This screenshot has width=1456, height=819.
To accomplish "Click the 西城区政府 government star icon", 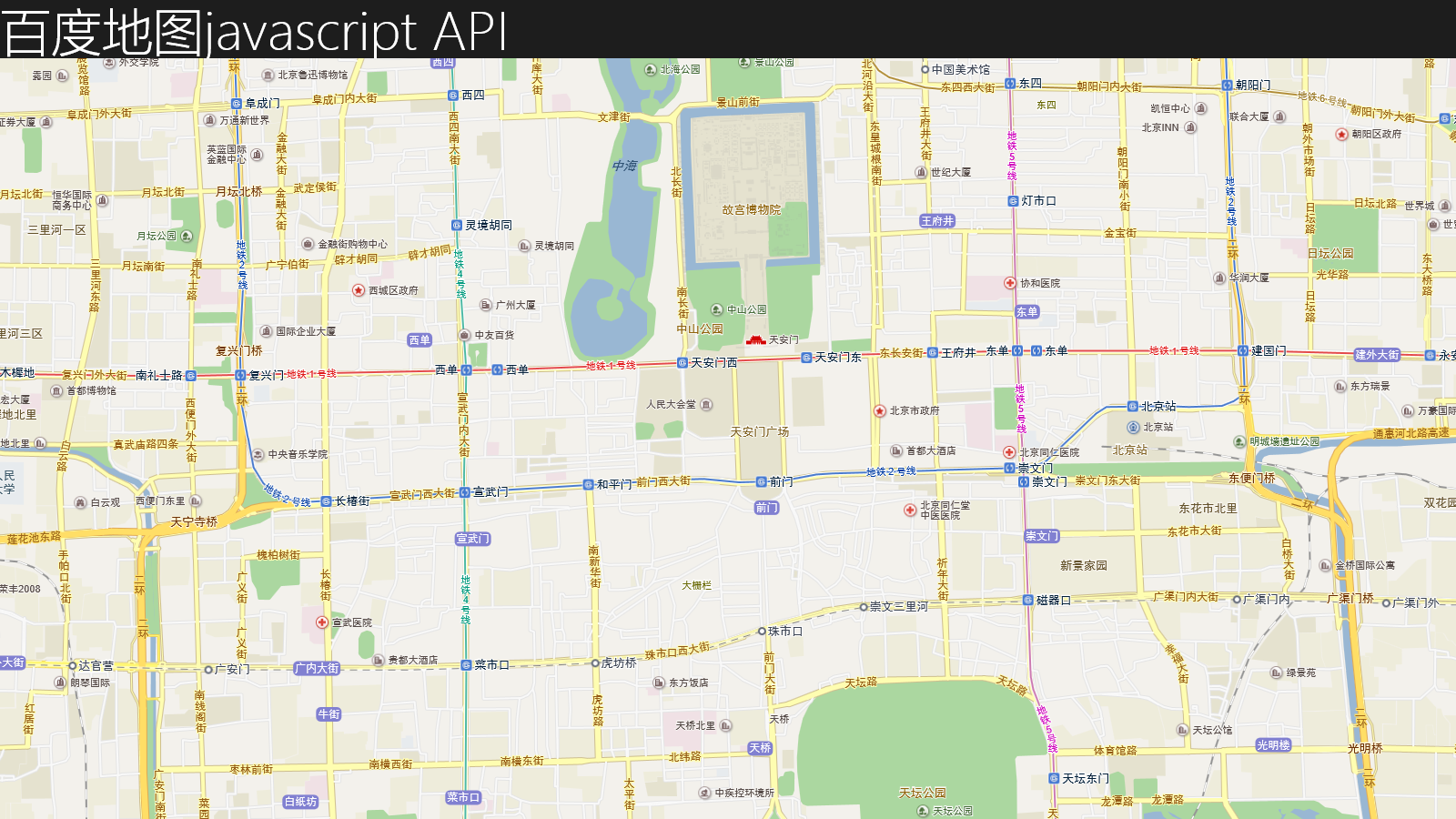I will click(359, 290).
